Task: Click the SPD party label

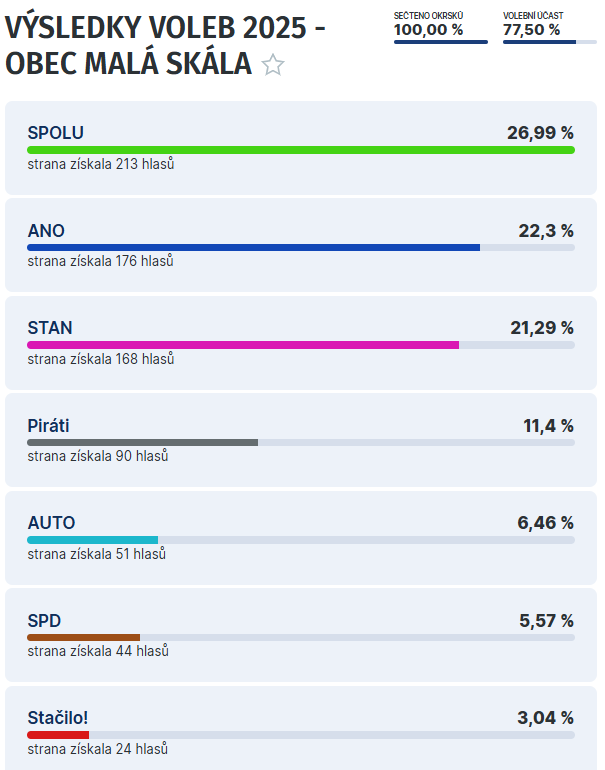Action: (x=44, y=621)
